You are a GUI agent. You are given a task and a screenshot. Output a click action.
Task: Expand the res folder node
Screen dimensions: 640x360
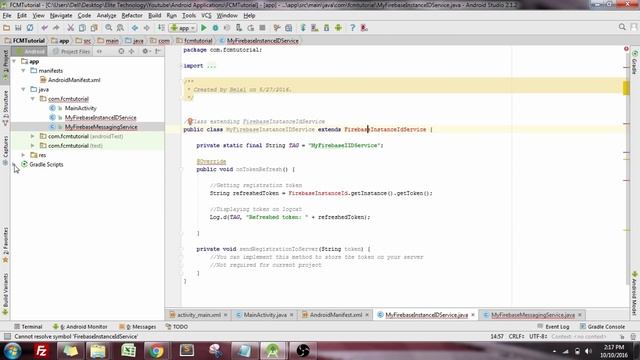coord(24,155)
